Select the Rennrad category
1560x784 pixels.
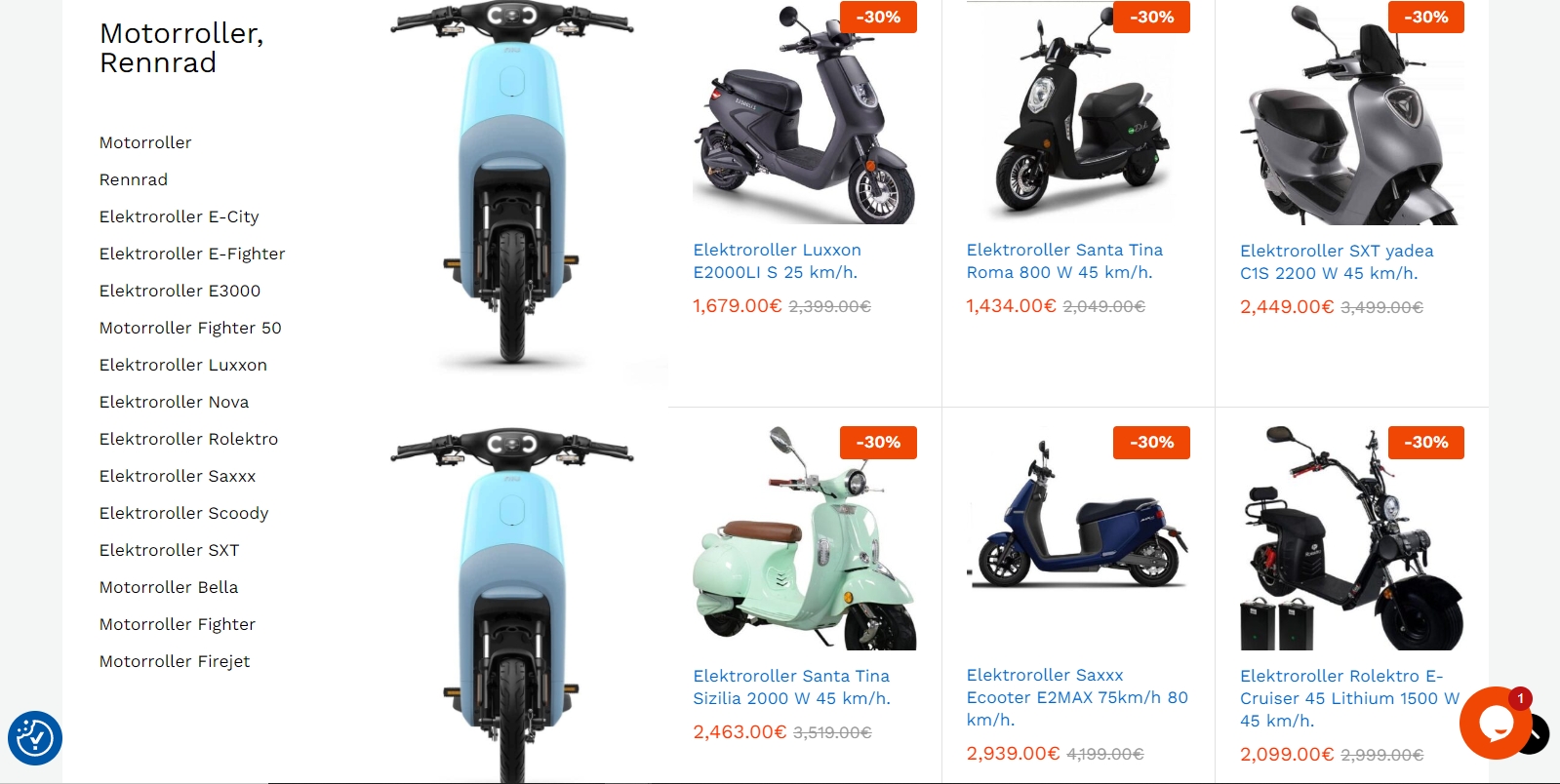(134, 179)
